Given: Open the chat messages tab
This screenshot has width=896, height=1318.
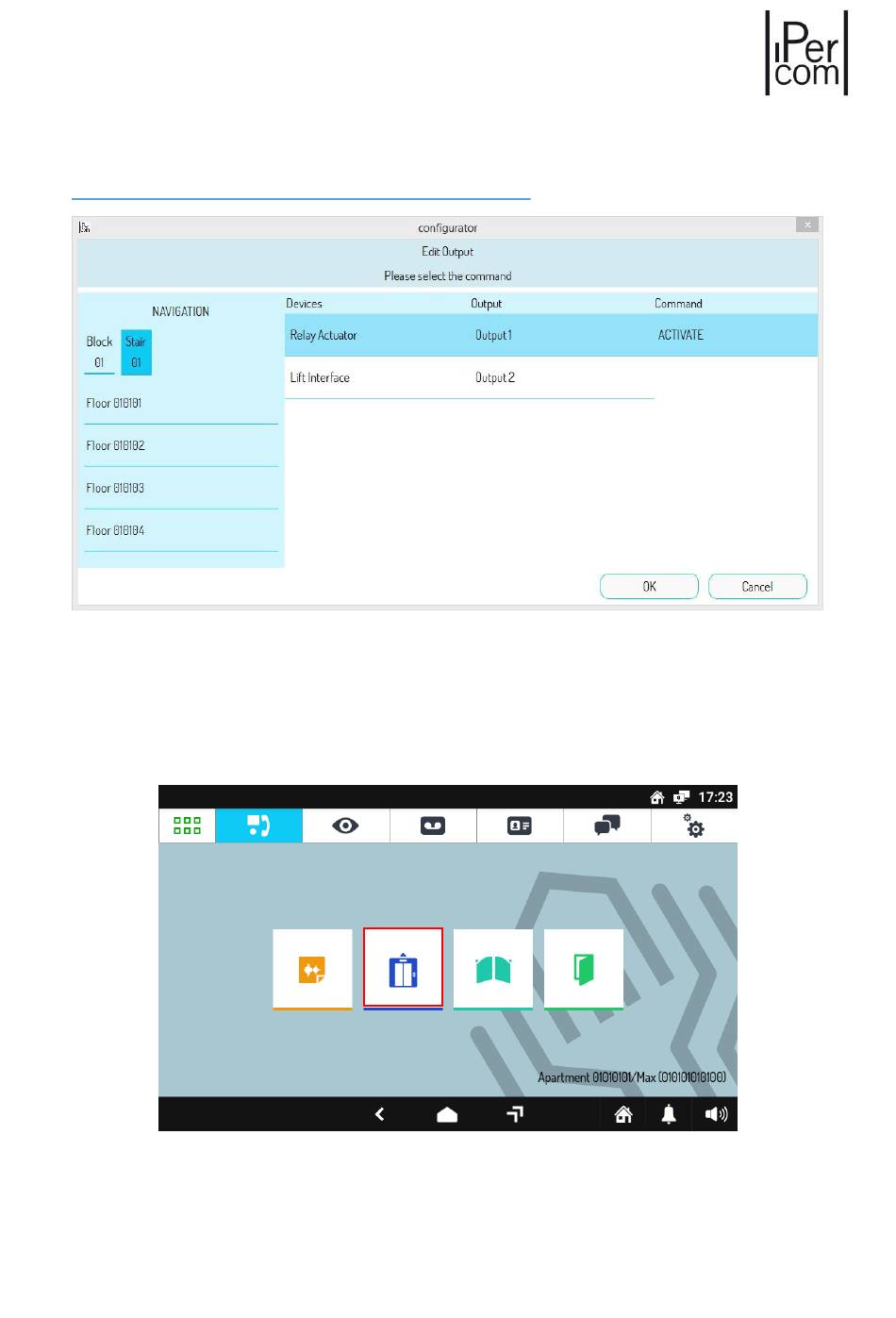Looking at the screenshot, I should [606, 826].
